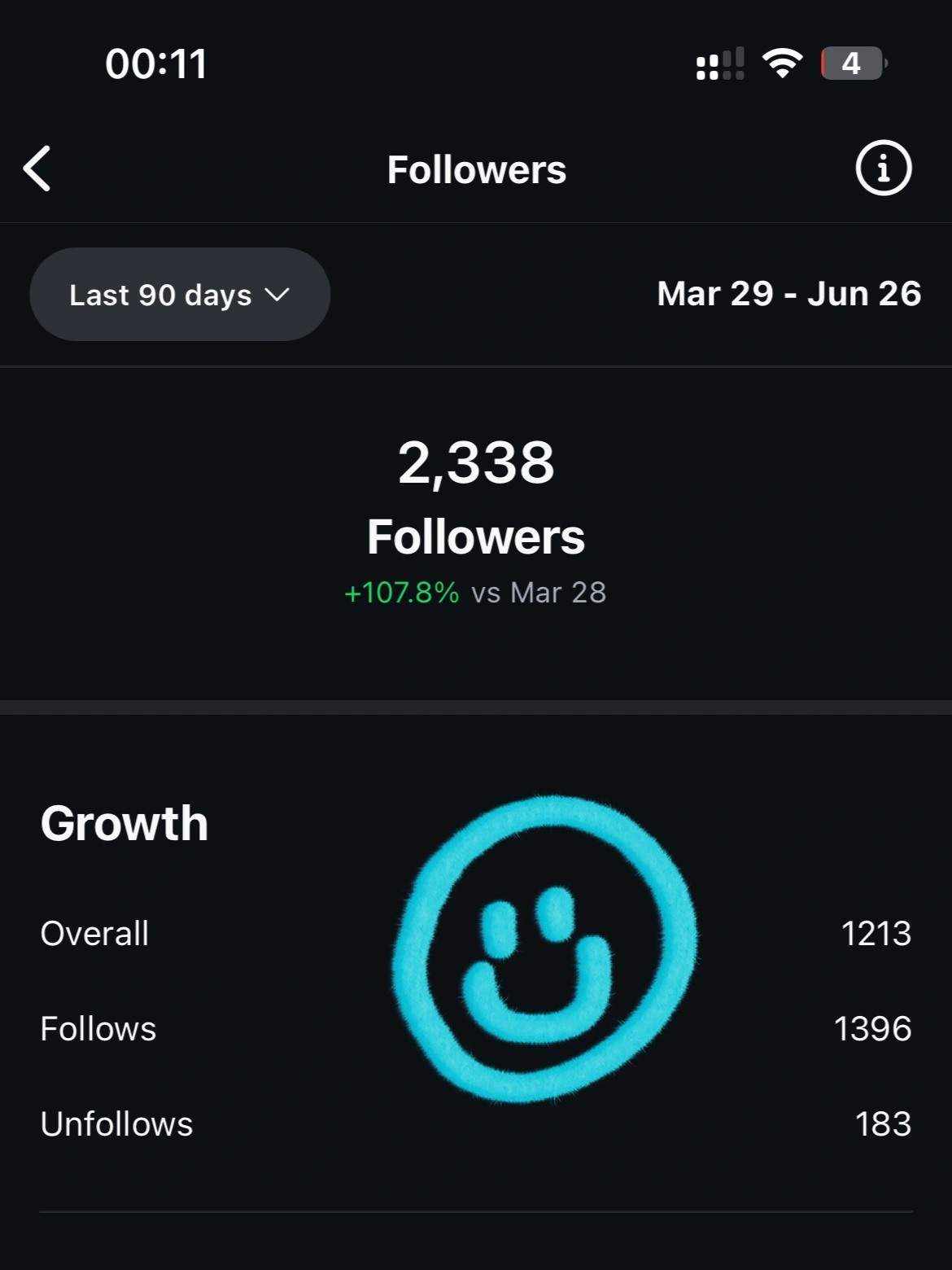Tap the 1396 follows value

[873, 1029]
